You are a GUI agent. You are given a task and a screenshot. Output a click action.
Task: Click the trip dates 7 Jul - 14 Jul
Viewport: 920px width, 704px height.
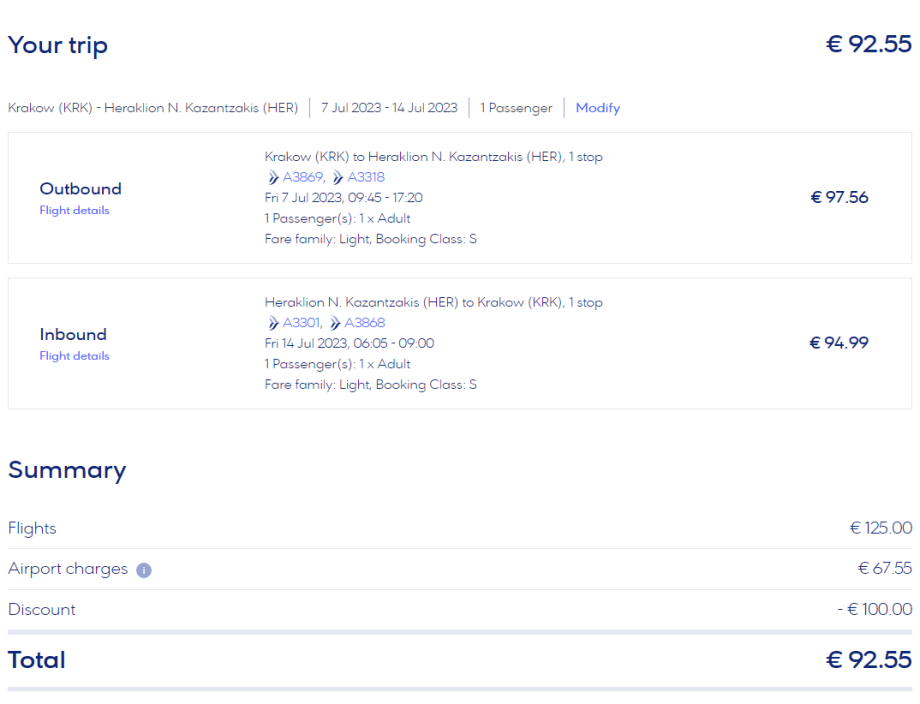pos(389,108)
